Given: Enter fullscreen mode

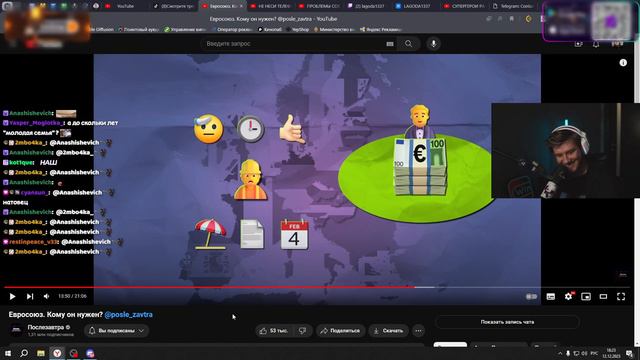Looking at the screenshot, I should (621, 296).
